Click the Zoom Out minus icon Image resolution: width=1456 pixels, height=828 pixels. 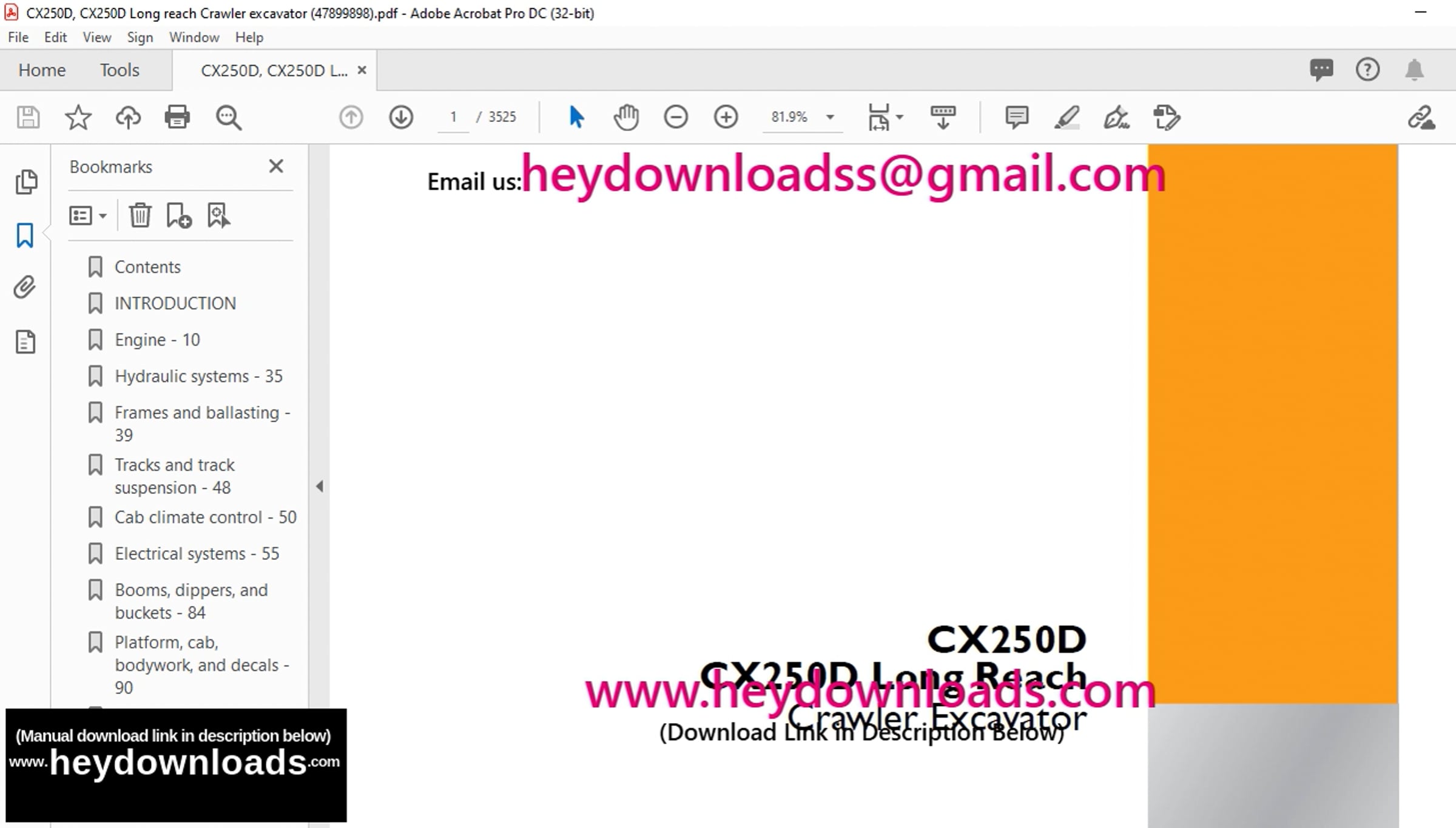(x=676, y=117)
